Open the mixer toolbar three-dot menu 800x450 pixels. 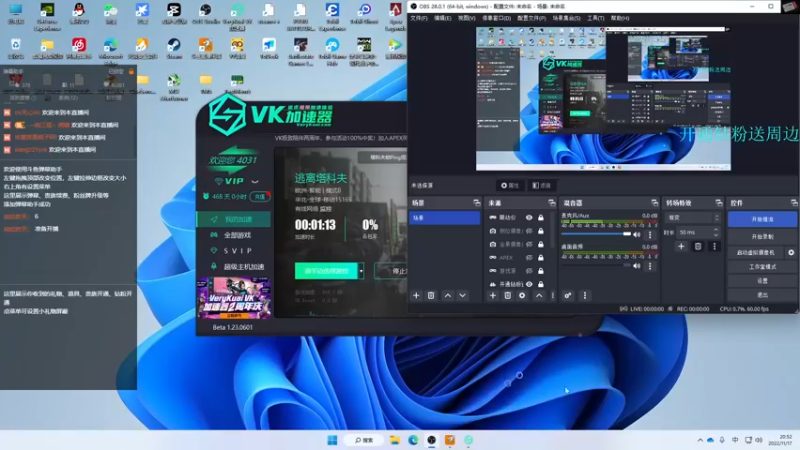585,295
